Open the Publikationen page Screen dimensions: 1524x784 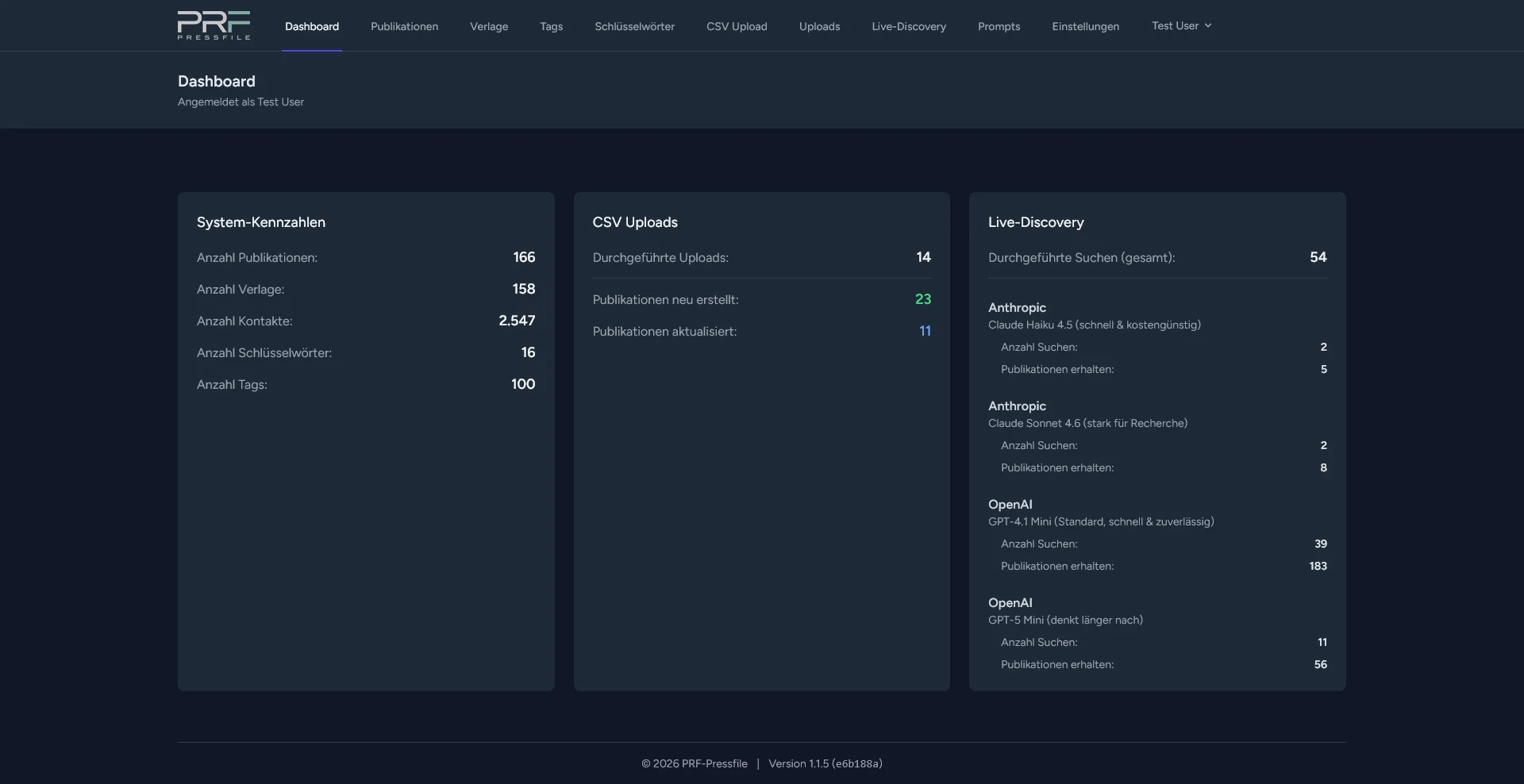tap(404, 26)
